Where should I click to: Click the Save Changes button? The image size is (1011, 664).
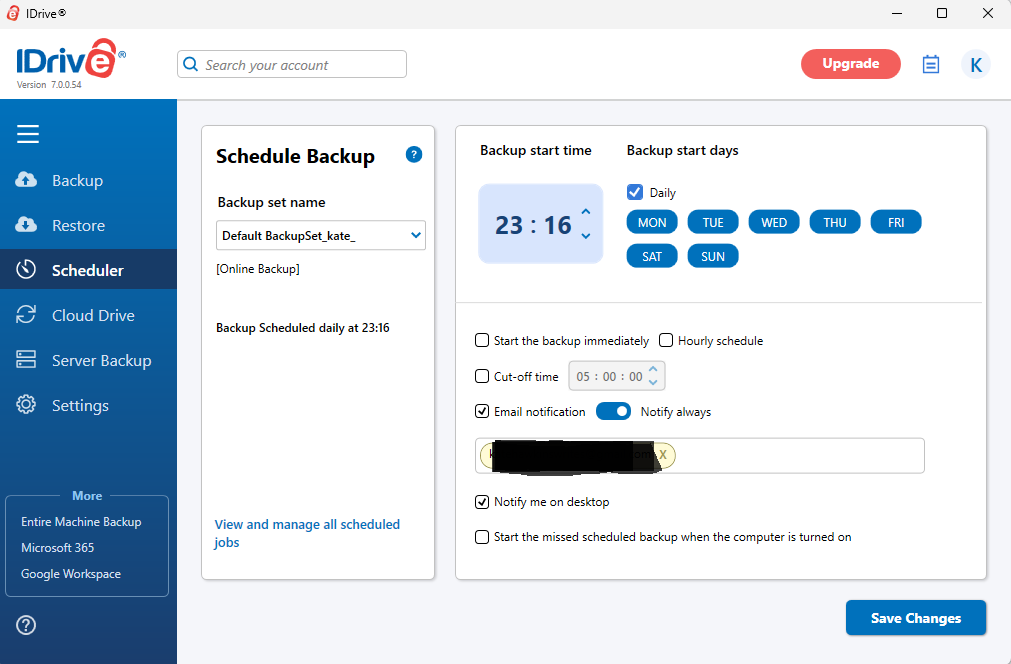click(915, 617)
